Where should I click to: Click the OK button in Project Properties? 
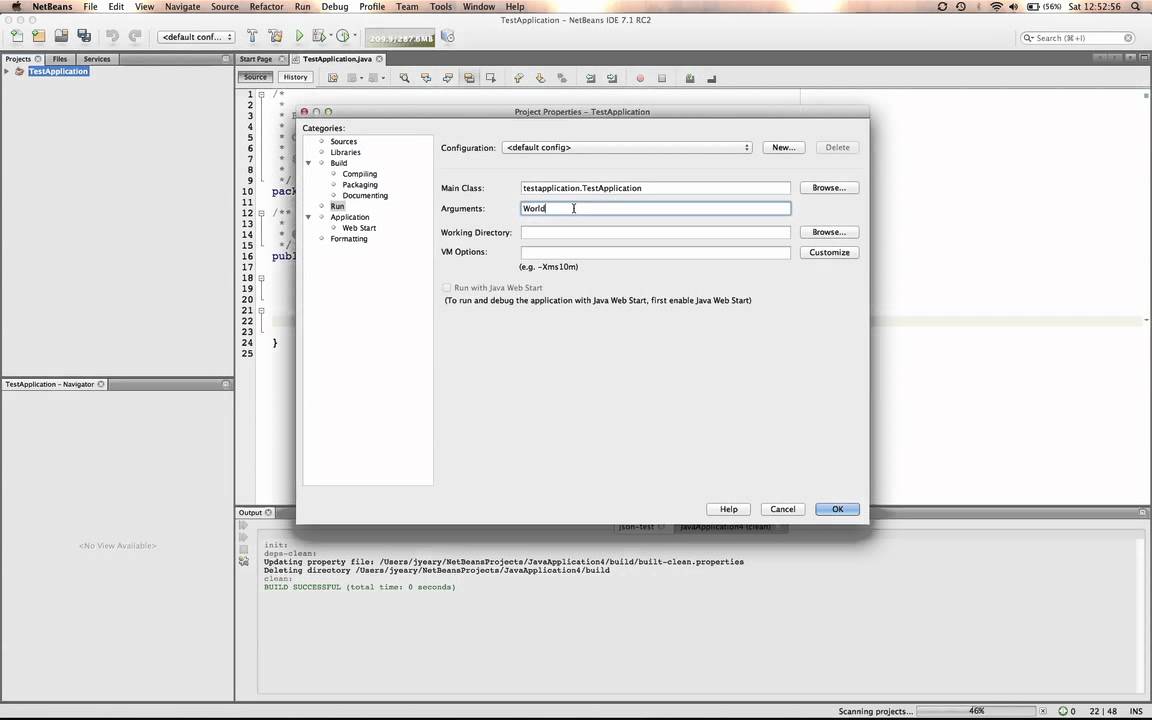click(x=838, y=509)
